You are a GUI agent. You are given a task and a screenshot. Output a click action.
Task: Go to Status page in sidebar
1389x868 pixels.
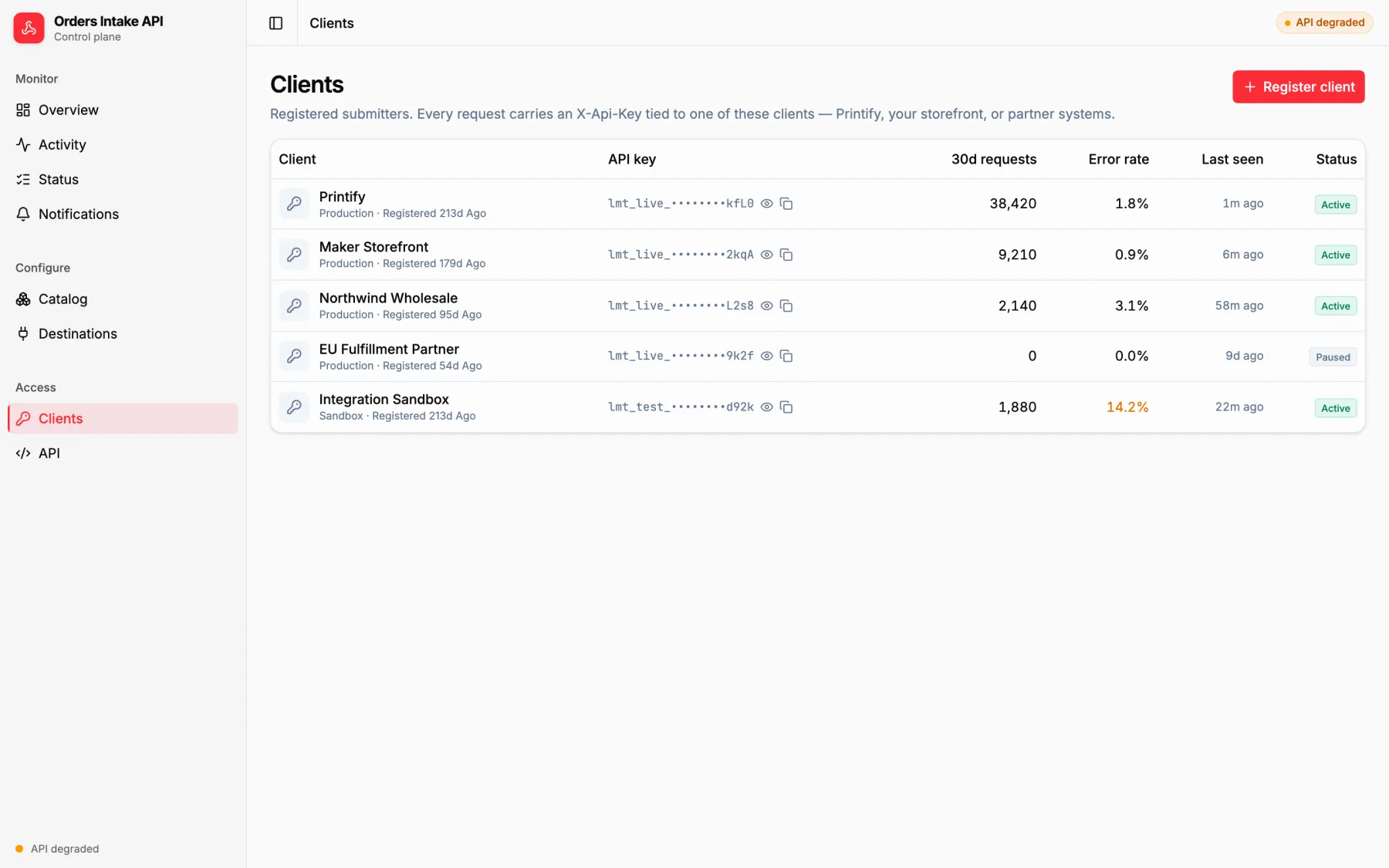(x=123, y=179)
